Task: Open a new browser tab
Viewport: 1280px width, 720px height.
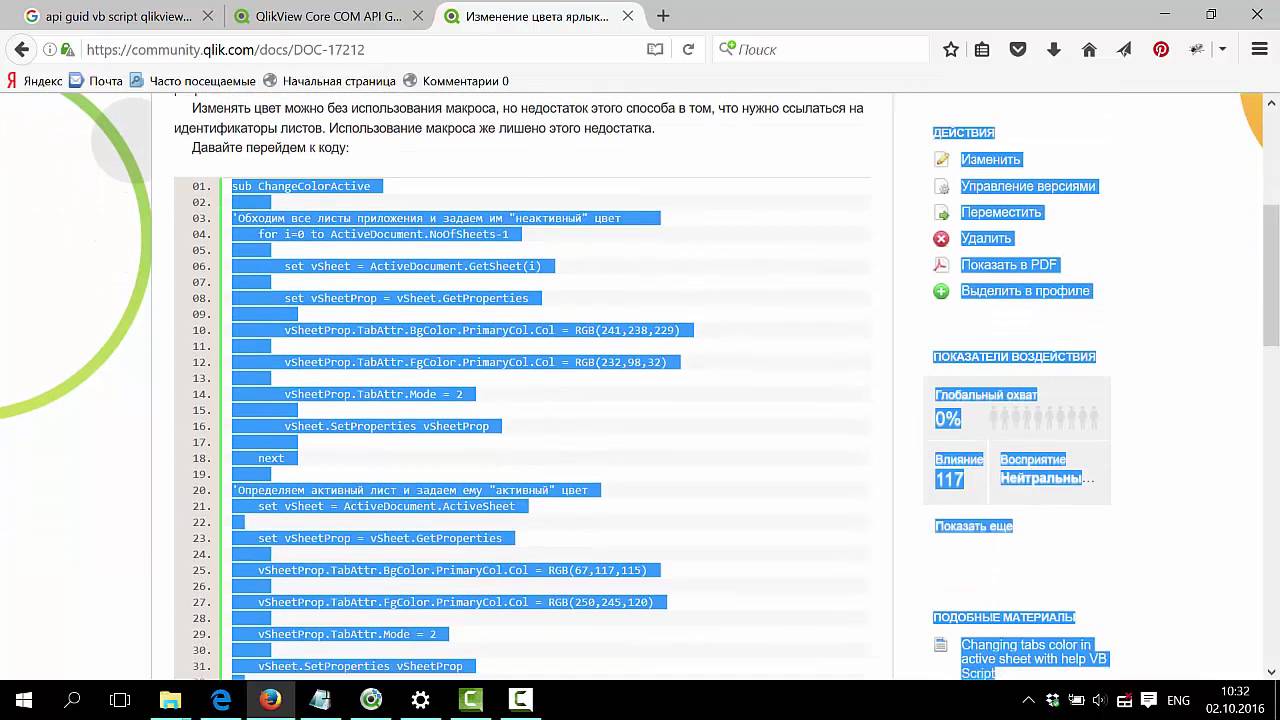Action: pyautogui.click(x=663, y=16)
